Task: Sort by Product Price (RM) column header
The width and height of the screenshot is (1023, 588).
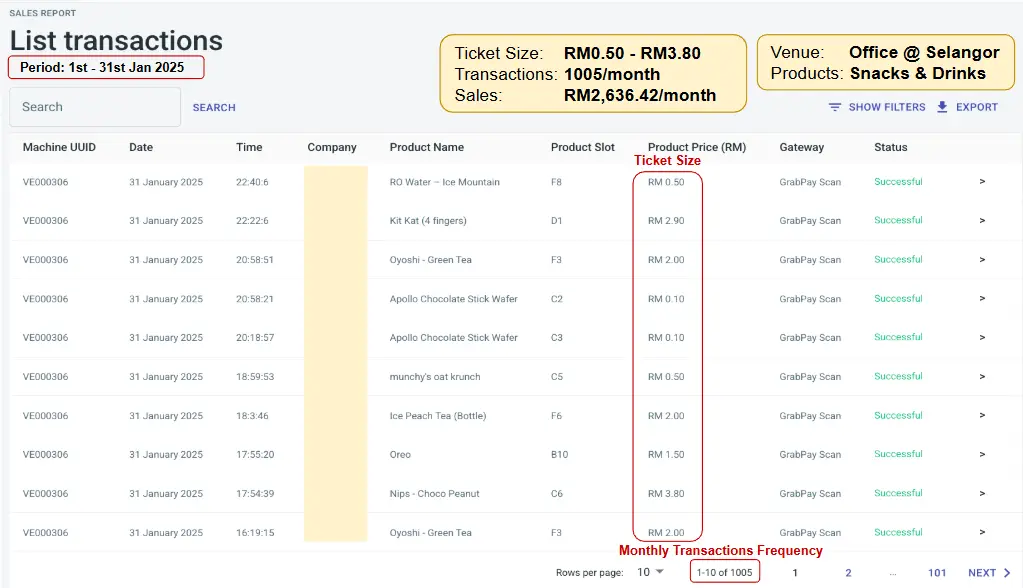Action: pyautogui.click(x=697, y=147)
